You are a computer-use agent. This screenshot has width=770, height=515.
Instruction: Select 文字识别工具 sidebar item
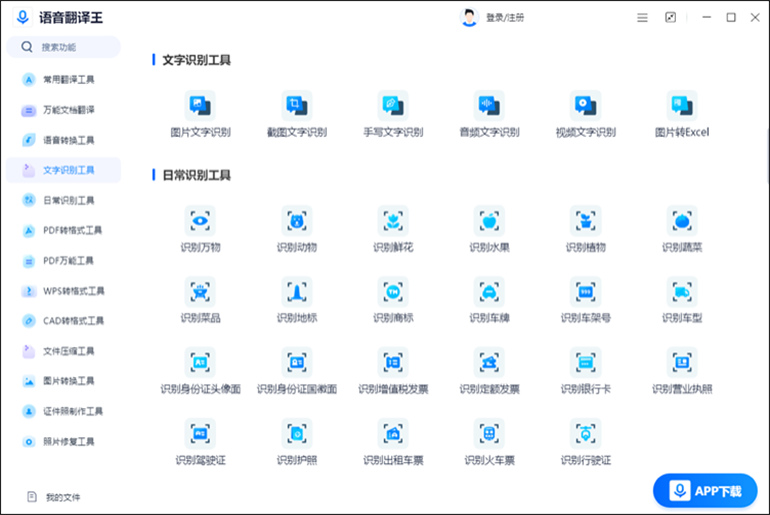[63, 170]
